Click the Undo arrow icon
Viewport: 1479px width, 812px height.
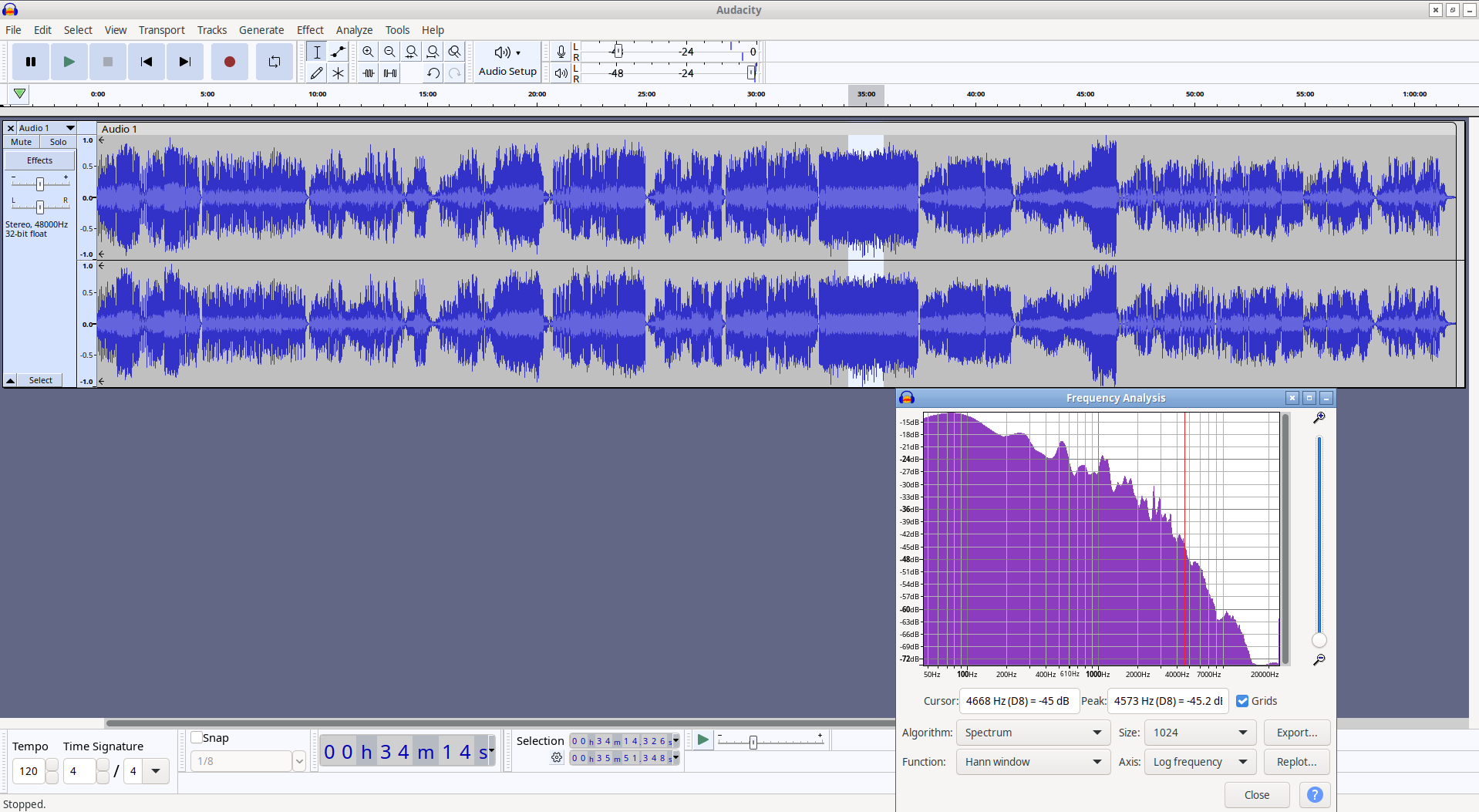[x=433, y=73]
